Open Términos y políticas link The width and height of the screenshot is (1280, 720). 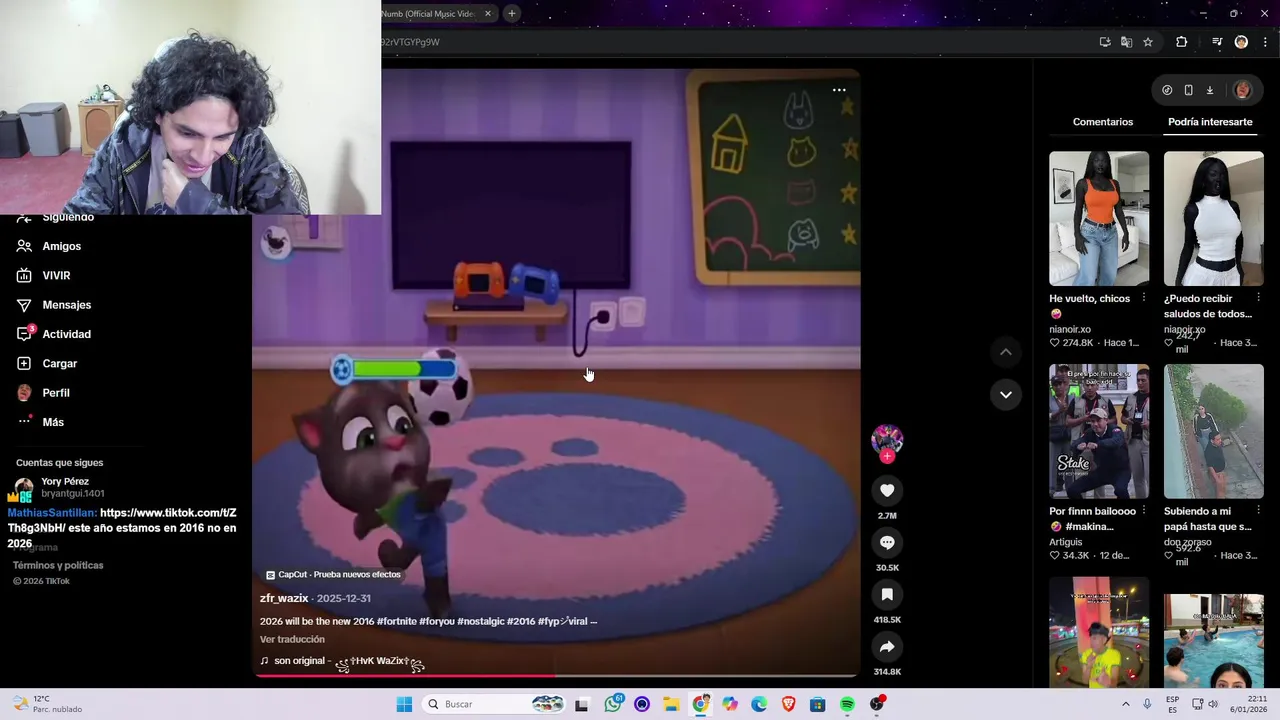[58, 565]
